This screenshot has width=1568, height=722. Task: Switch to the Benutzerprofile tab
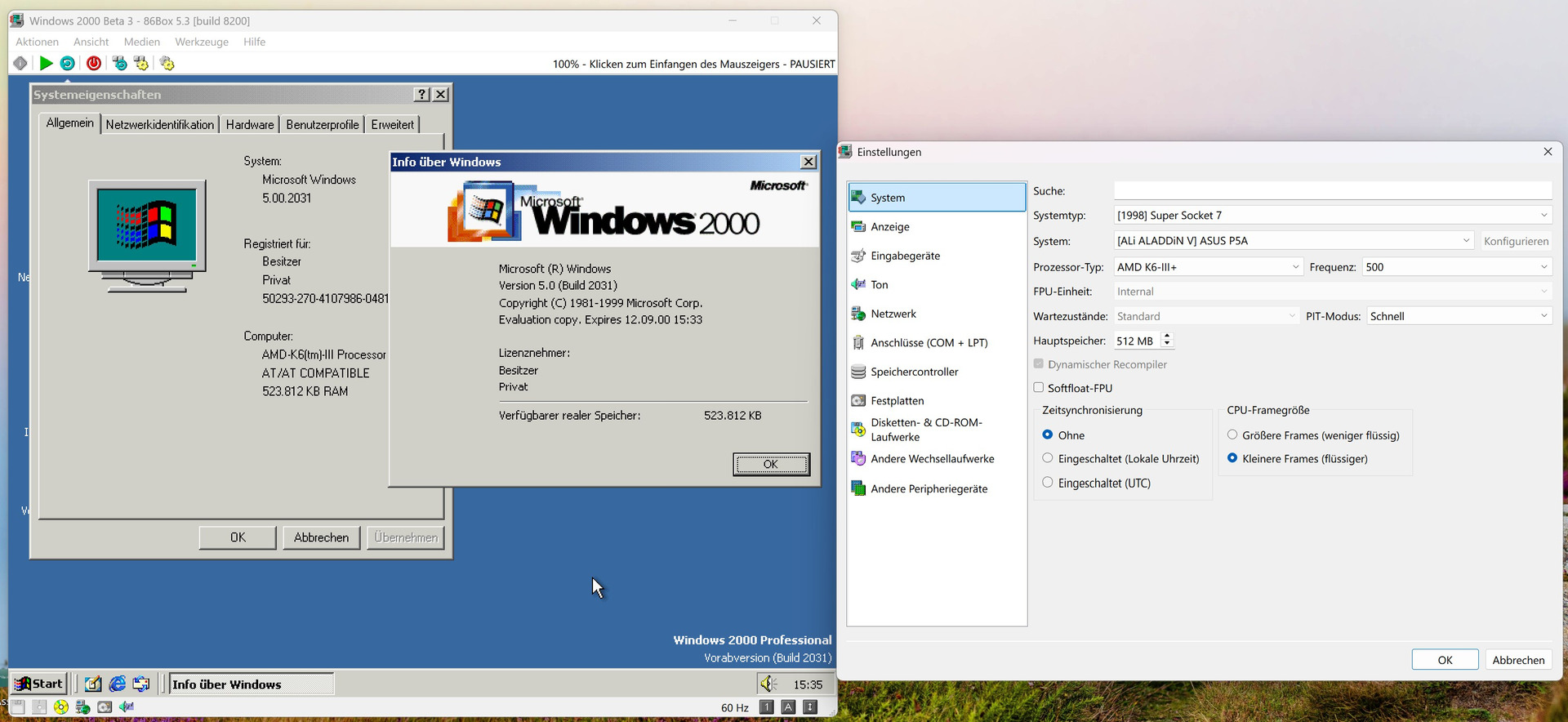(323, 124)
